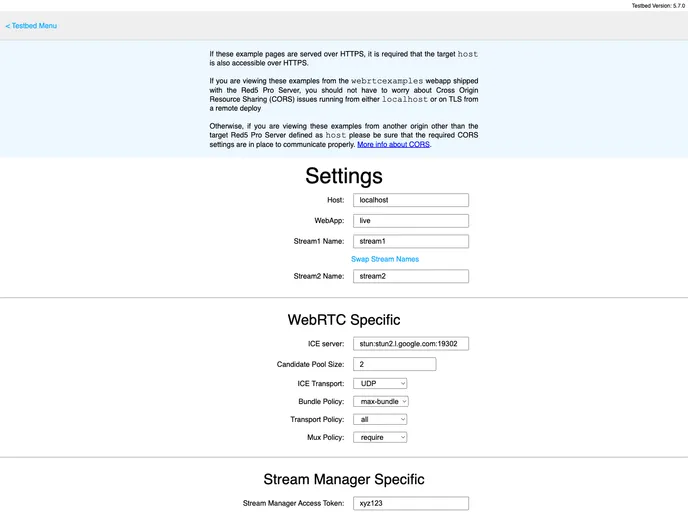
Task: Click the Candidate Pool Size label
Action: (x=310, y=364)
